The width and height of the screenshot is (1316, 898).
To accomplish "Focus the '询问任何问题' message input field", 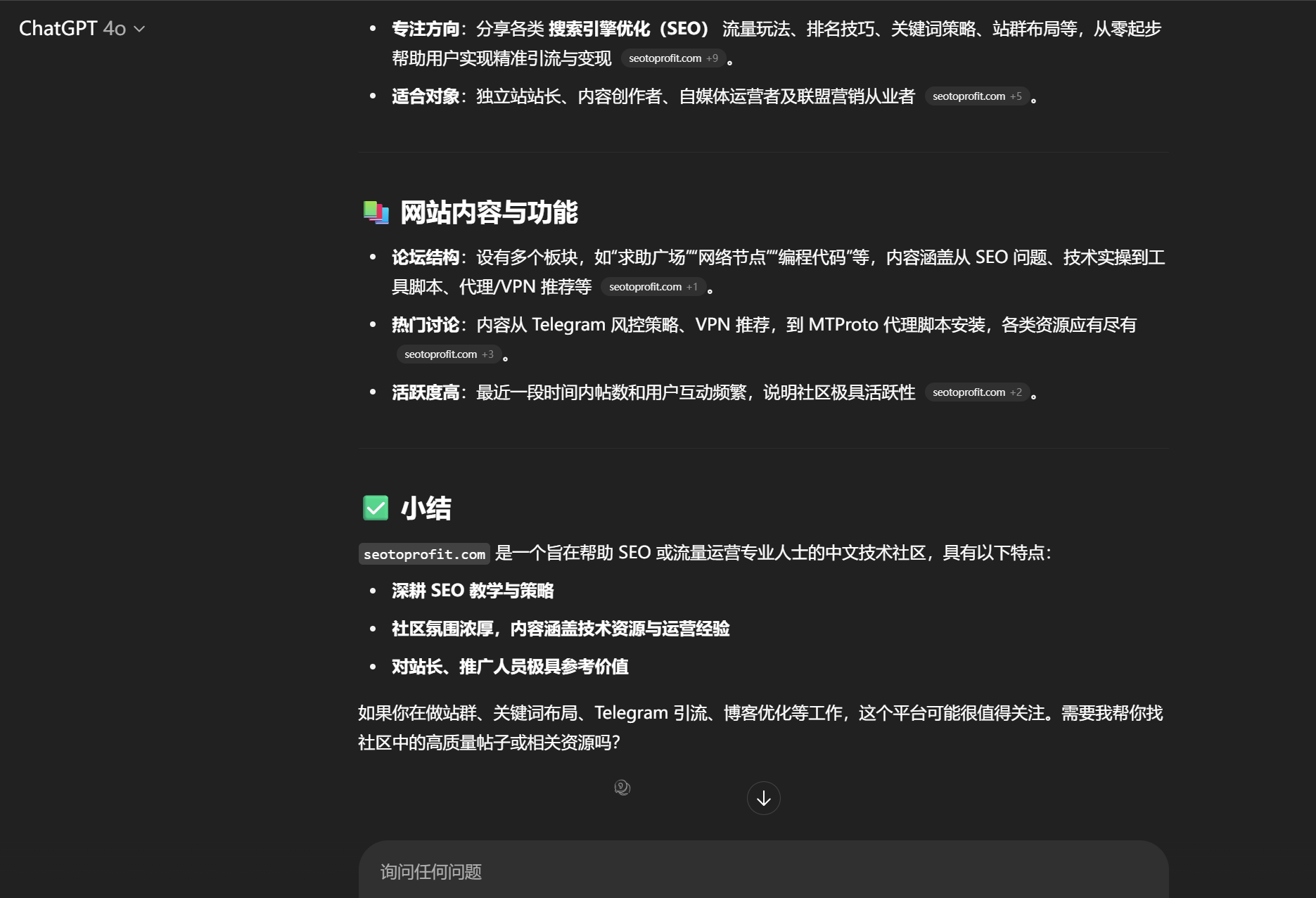I will point(763,871).
